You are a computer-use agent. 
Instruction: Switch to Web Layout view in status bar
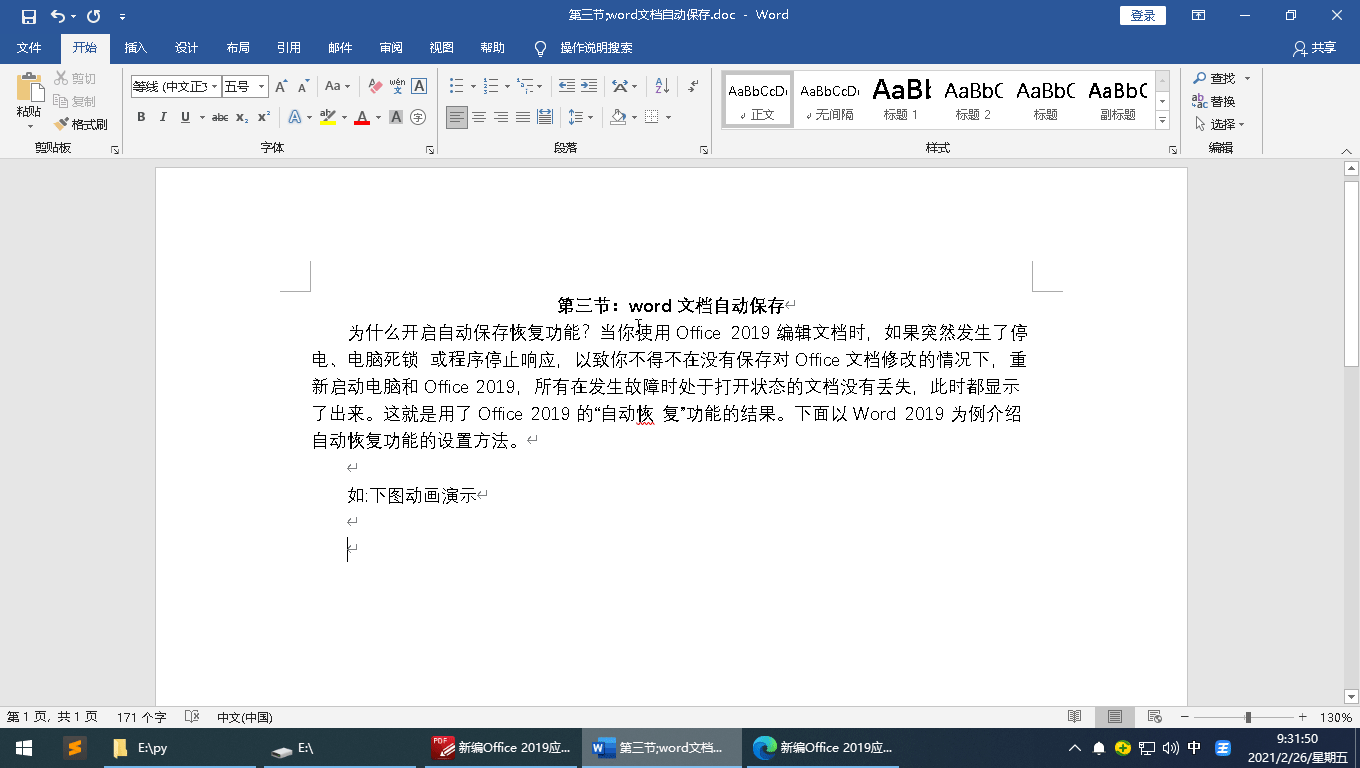click(1154, 717)
